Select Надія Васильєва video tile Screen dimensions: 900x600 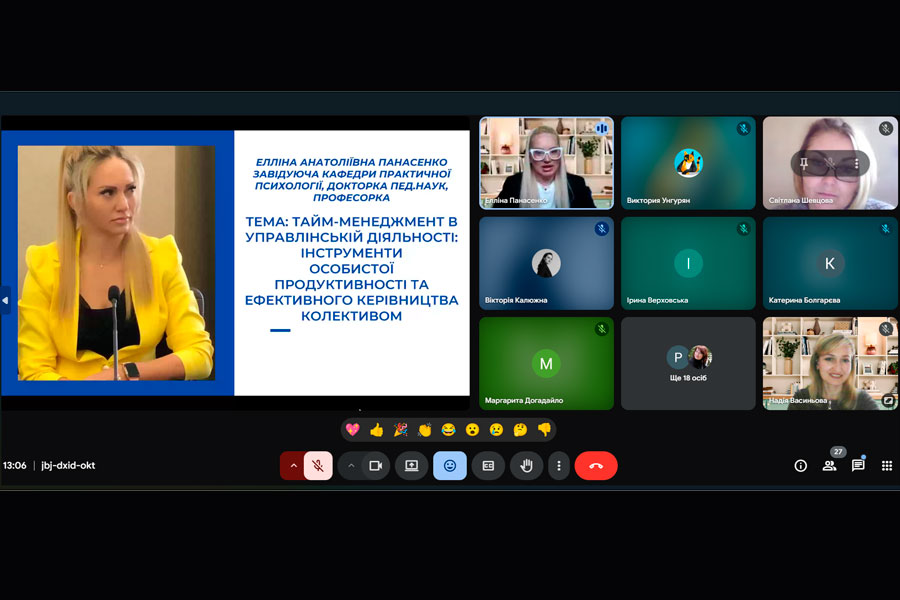(x=830, y=363)
